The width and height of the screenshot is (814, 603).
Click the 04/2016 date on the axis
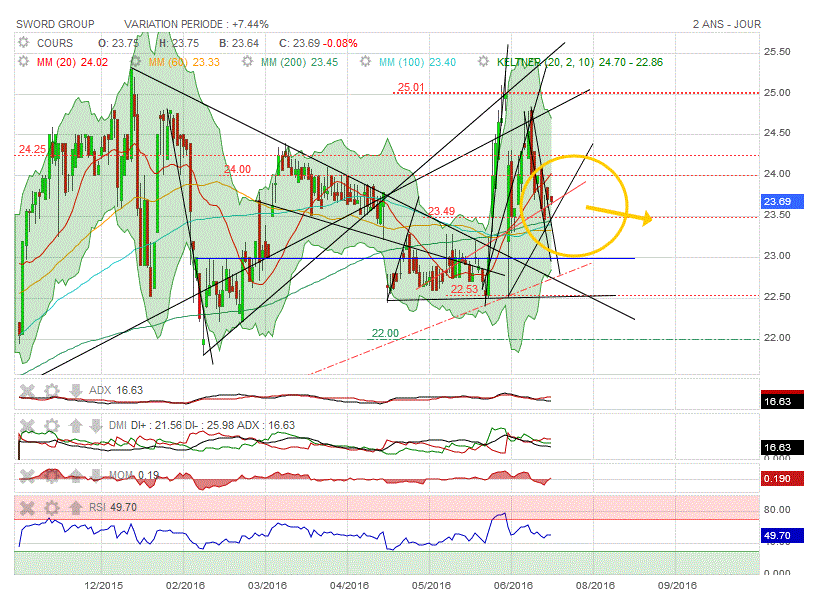(349, 586)
